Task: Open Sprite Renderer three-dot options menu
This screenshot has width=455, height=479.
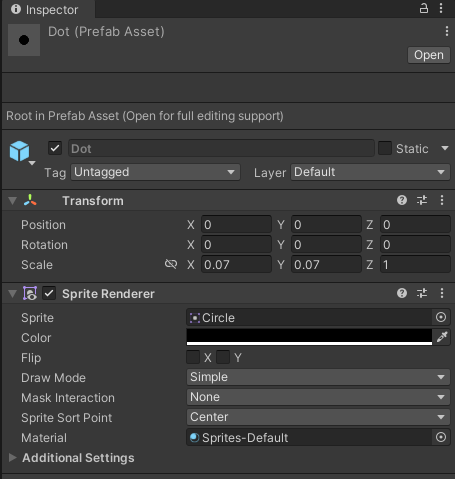Action: (x=442, y=293)
